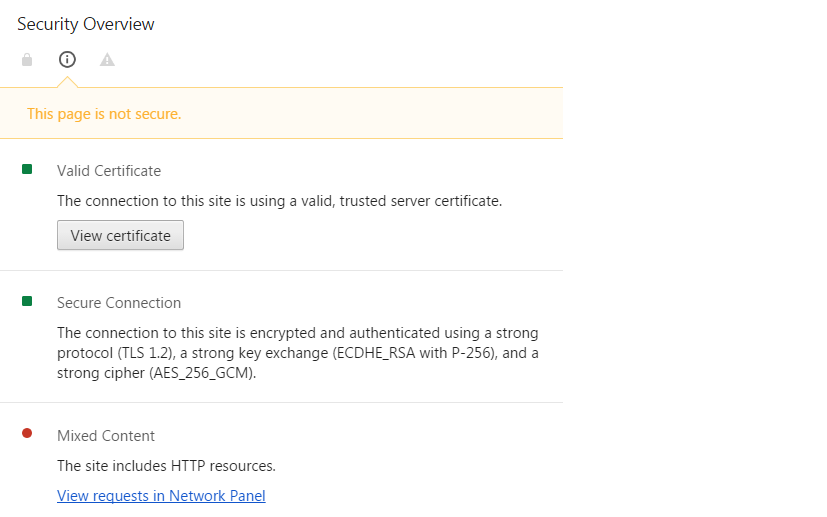Click the Valid Certificate heading
Viewport: 827px width, 517px height.
point(109,171)
